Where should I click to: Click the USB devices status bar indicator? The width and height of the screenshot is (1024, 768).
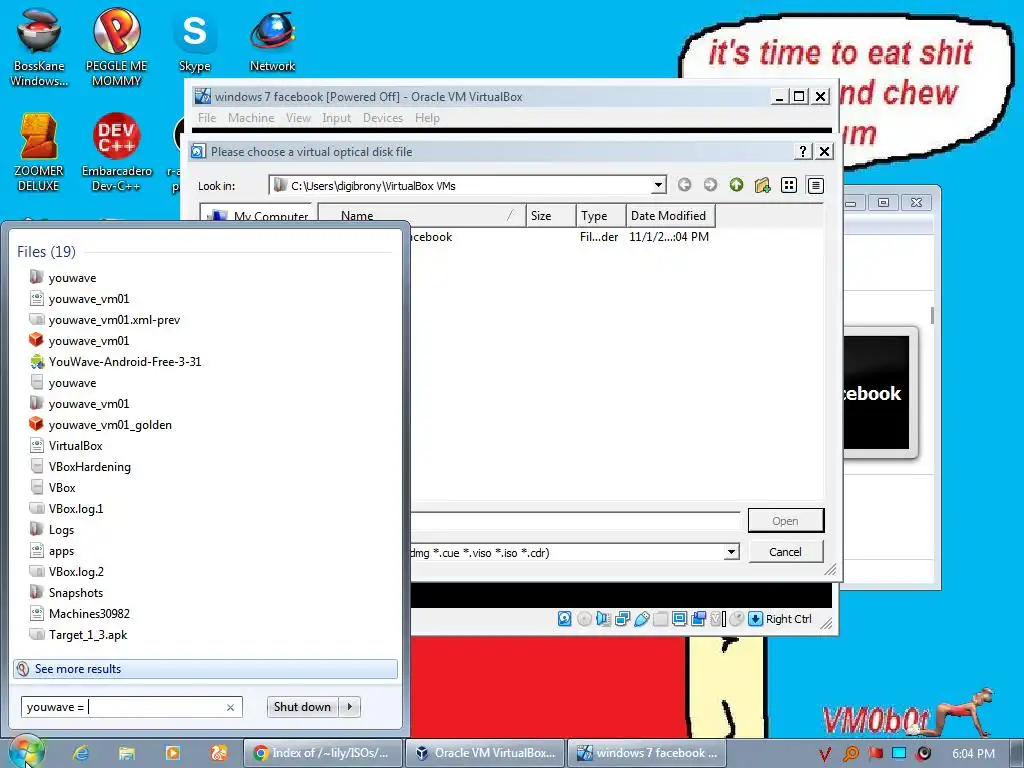click(641, 618)
